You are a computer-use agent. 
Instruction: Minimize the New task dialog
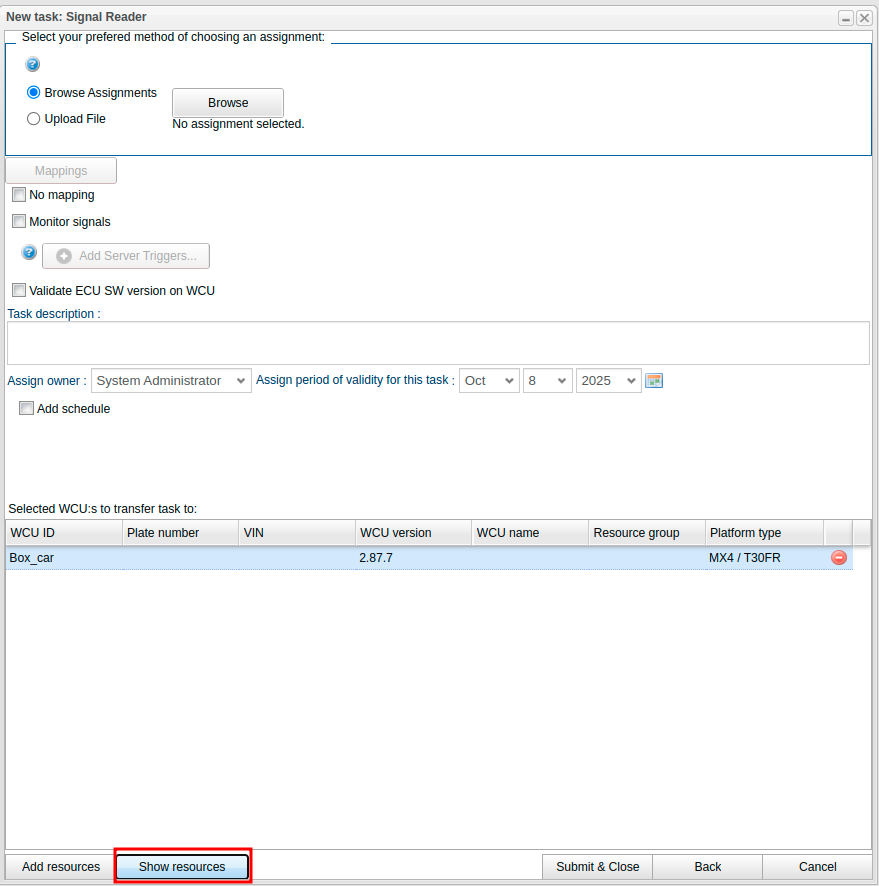(846, 18)
